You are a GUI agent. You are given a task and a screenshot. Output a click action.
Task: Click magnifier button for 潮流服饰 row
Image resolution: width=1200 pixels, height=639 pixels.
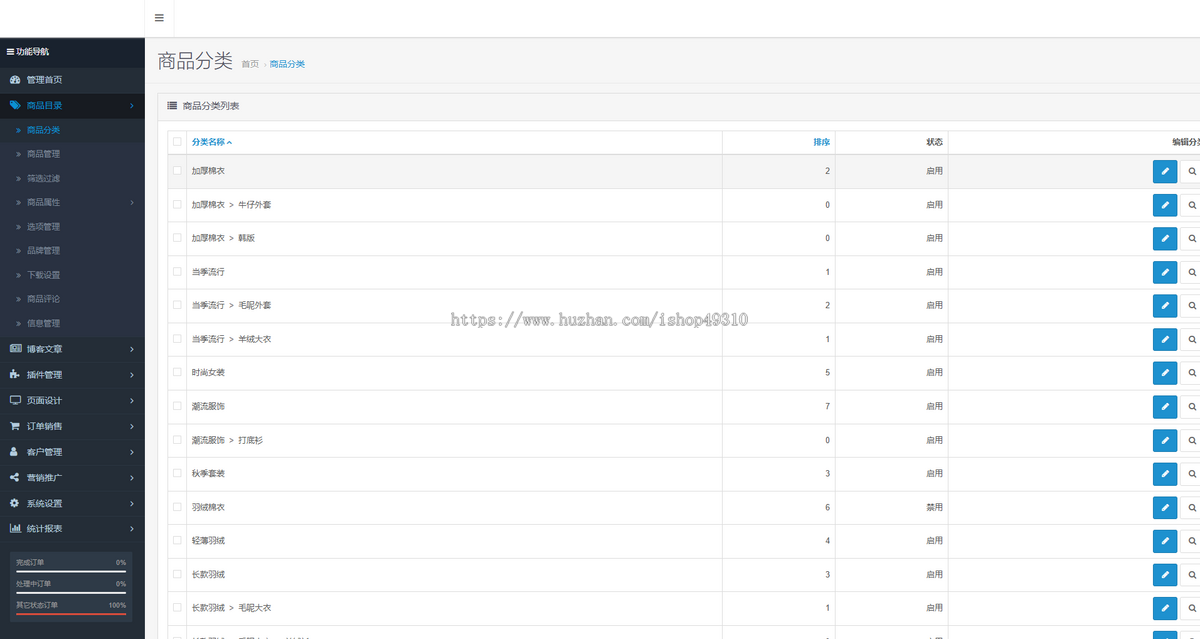1191,407
